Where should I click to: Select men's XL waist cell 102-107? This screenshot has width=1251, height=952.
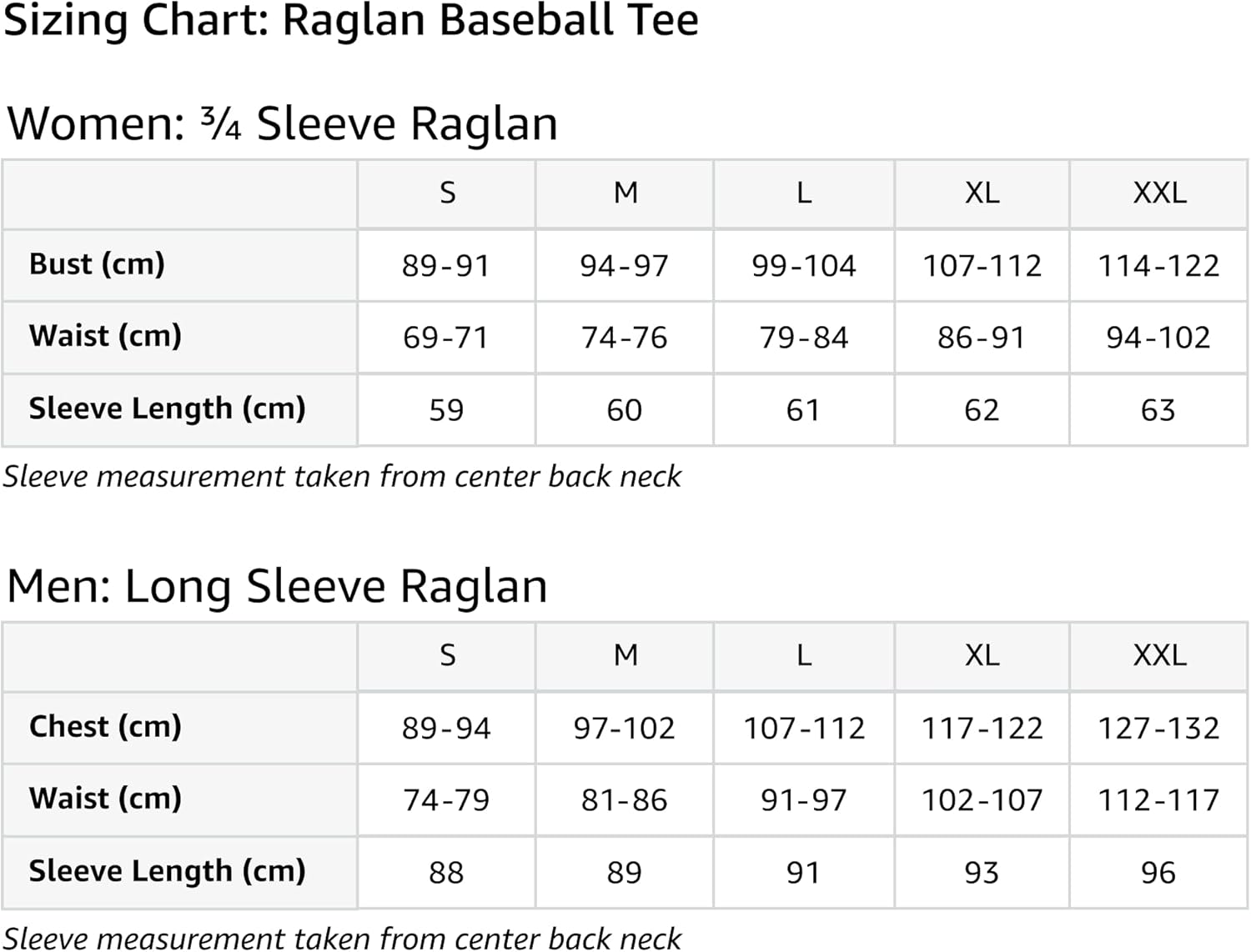coord(982,800)
